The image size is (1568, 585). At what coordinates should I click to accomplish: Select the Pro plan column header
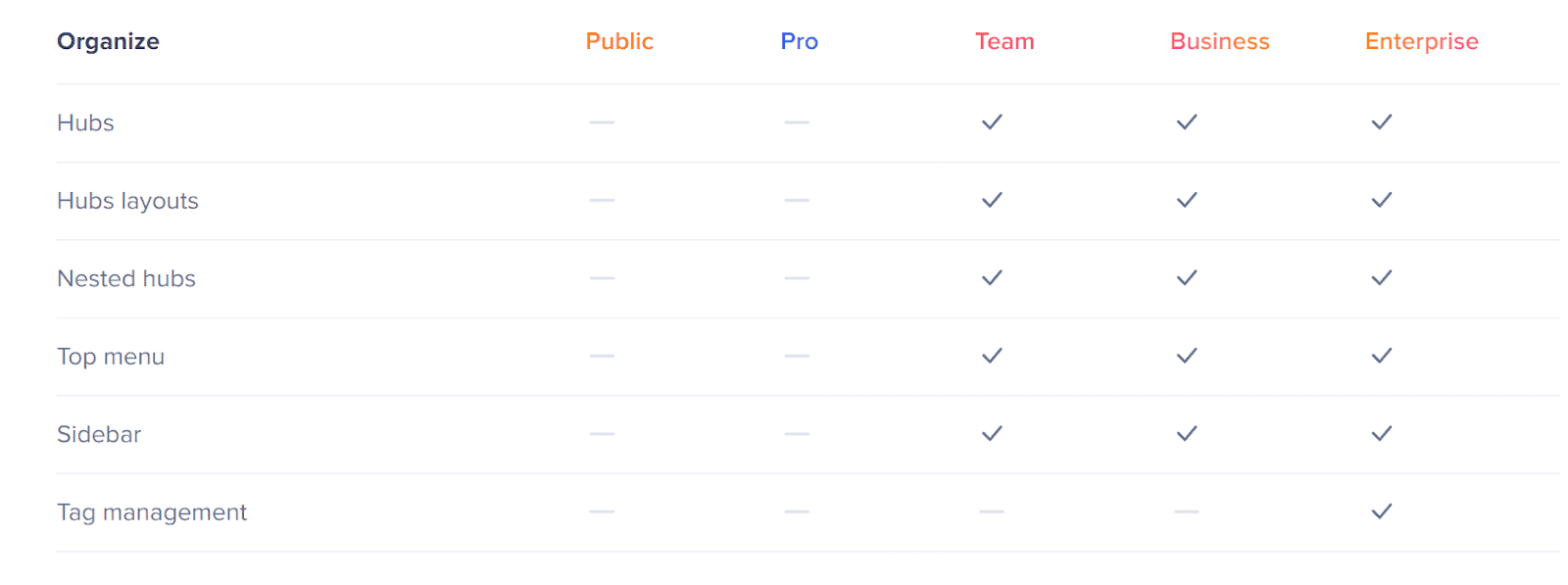(799, 41)
